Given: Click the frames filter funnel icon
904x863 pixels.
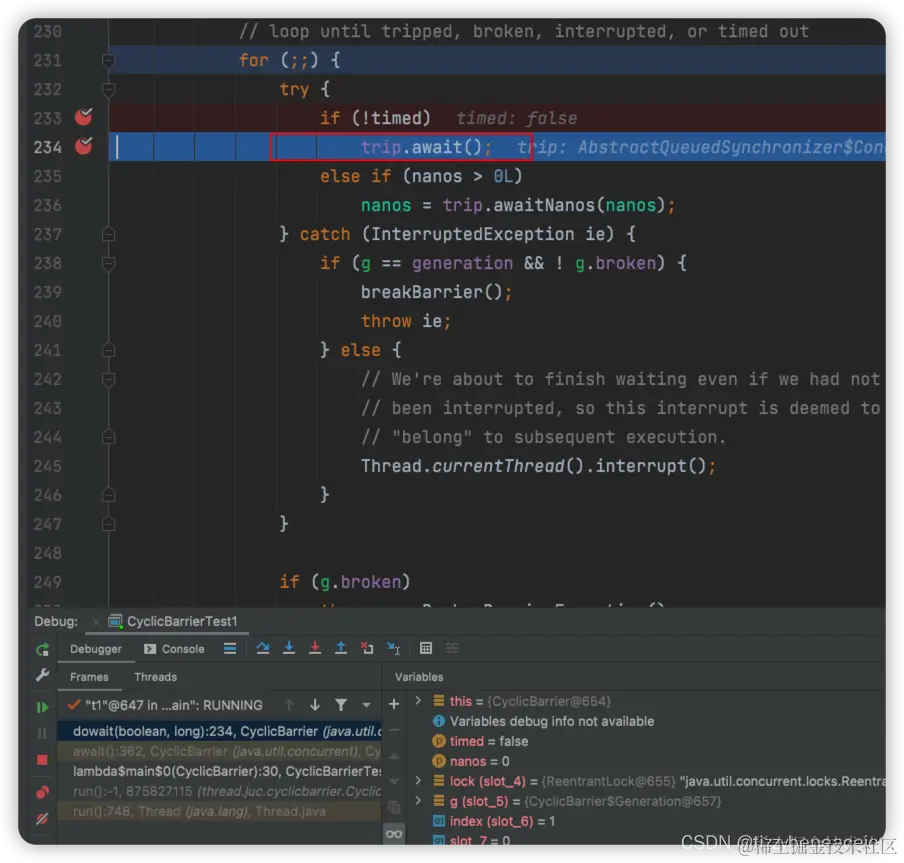Looking at the screenshot, I should pyautogui.click(x=341, y=705).
